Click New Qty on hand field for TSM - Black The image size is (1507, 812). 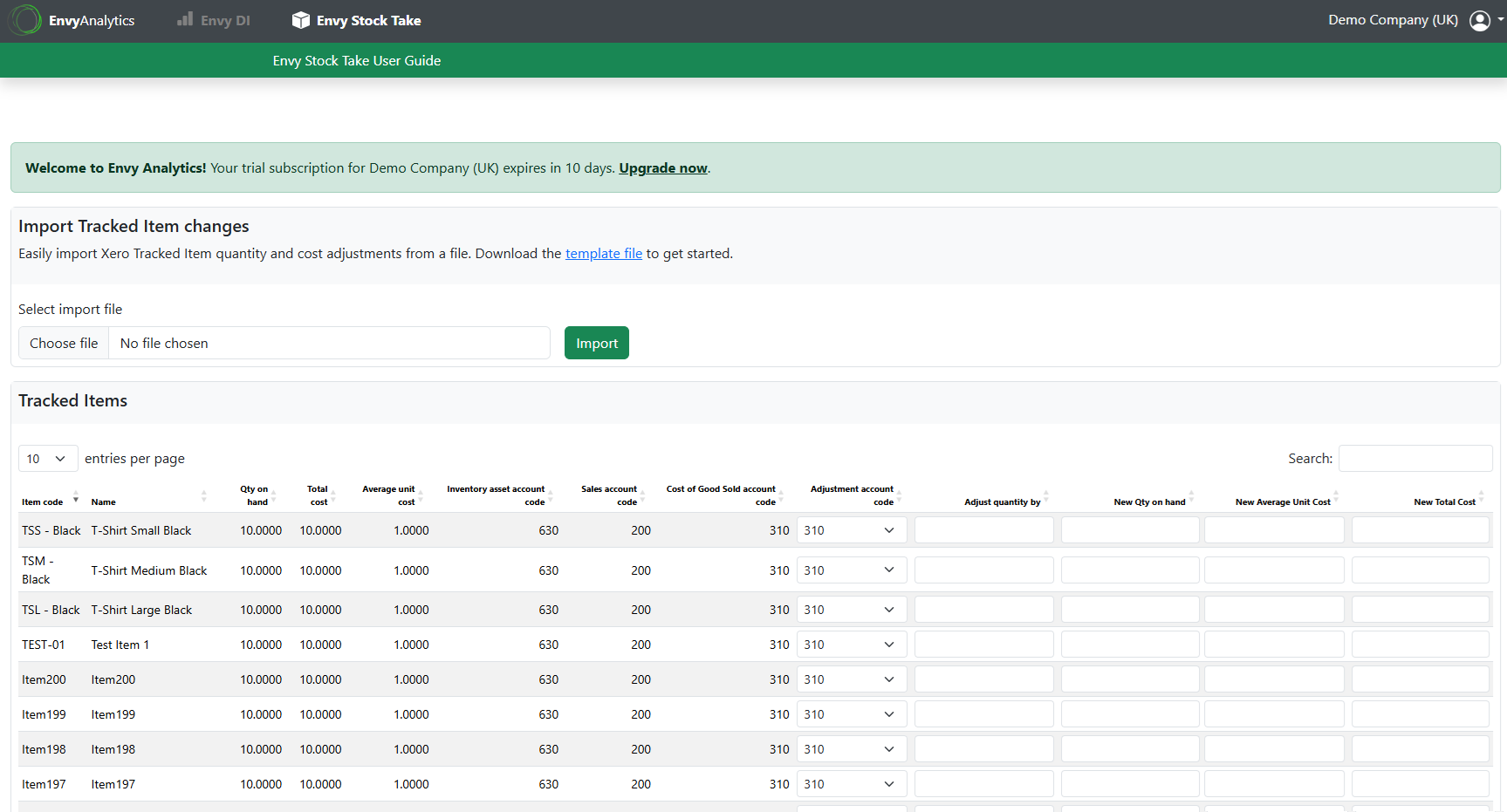[1130, 570]
